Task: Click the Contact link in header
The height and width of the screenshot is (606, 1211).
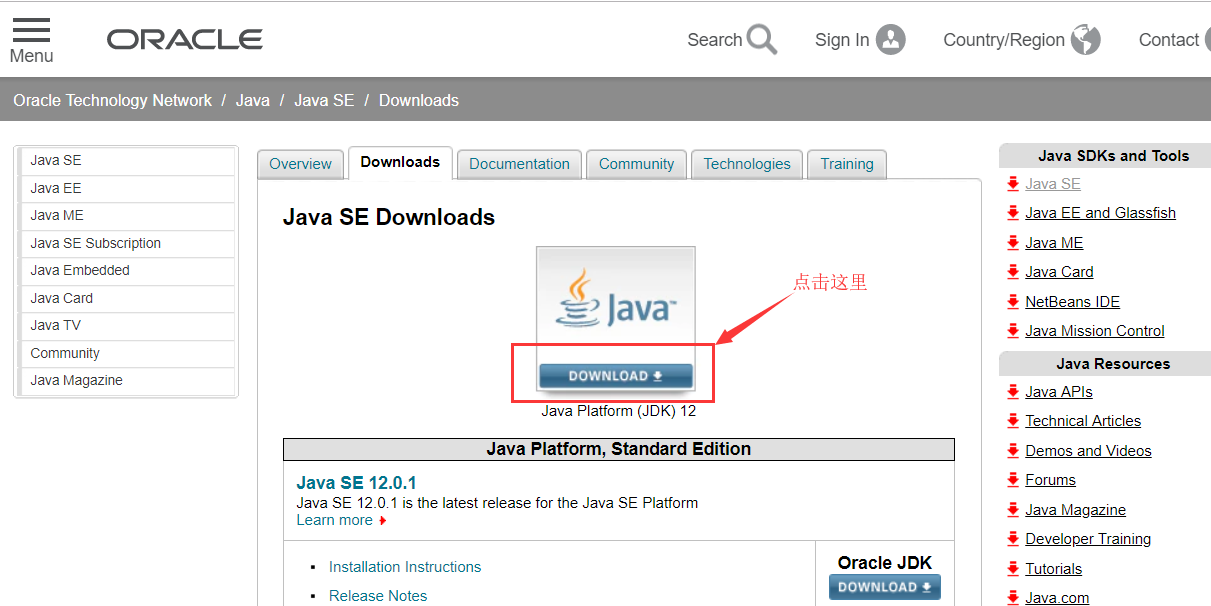Action: (x=1169, y=40)
